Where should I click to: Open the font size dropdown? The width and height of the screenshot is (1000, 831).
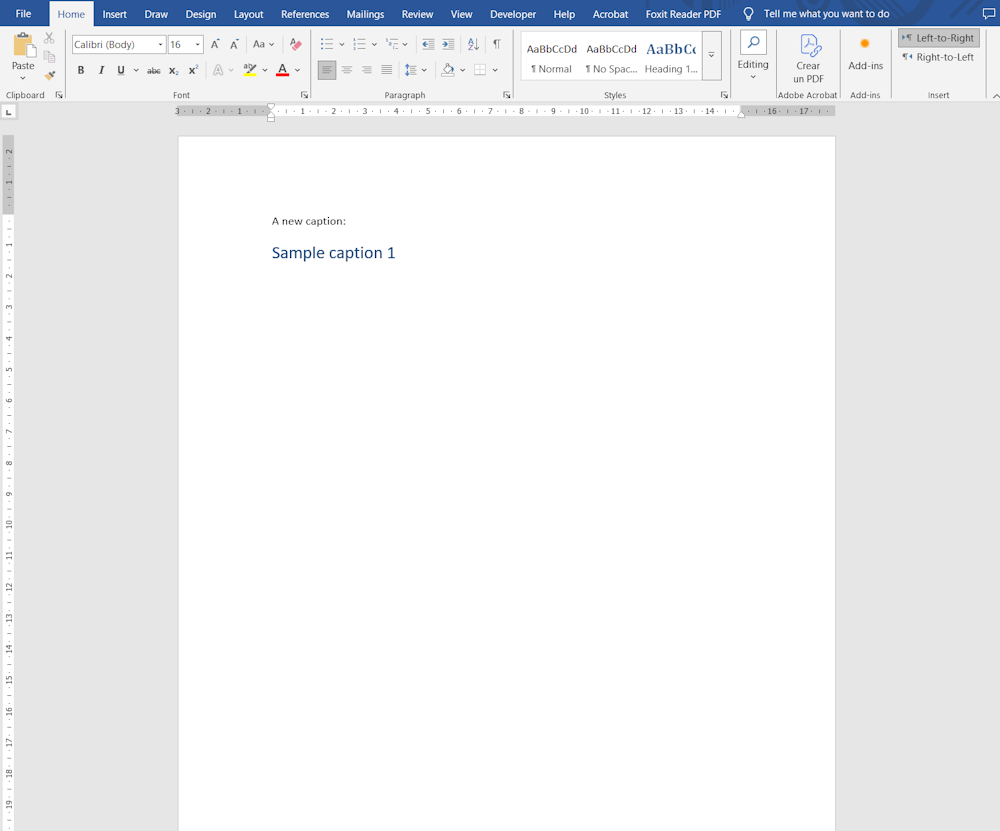198,45
